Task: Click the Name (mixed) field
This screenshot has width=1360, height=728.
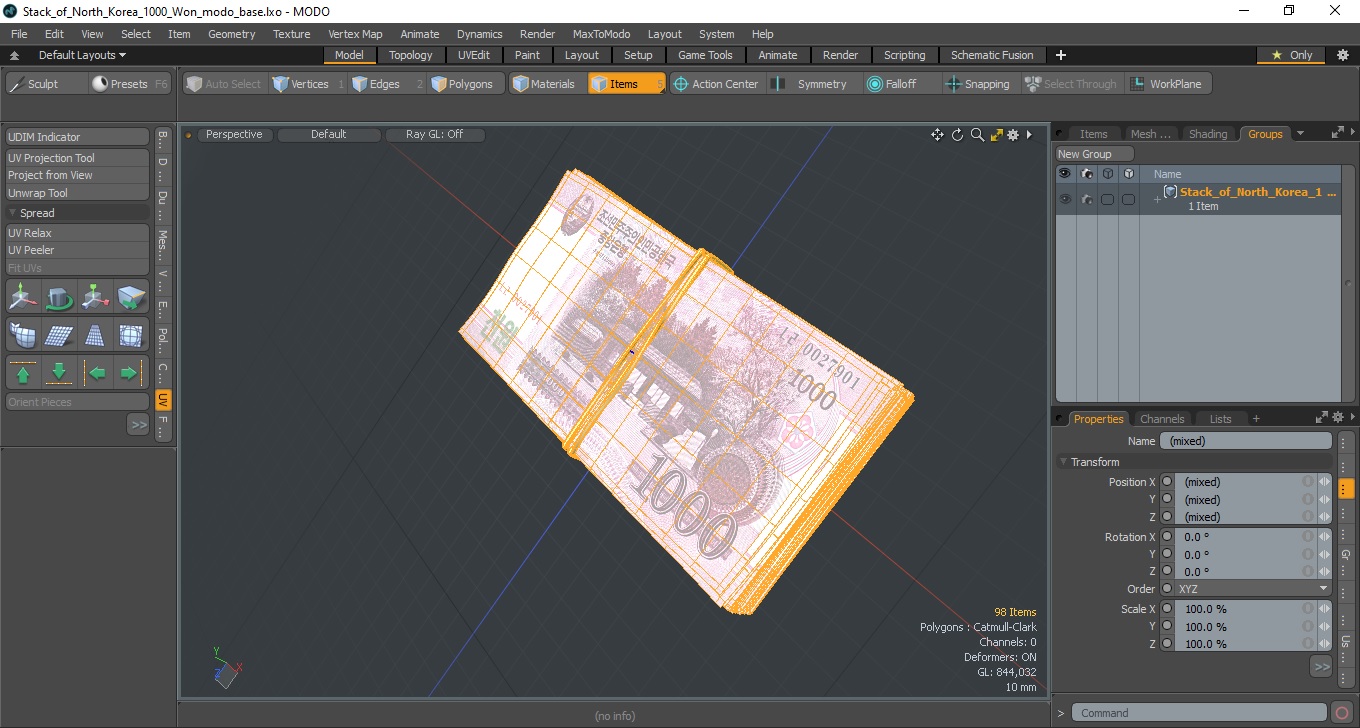Action: point(1246,441)
